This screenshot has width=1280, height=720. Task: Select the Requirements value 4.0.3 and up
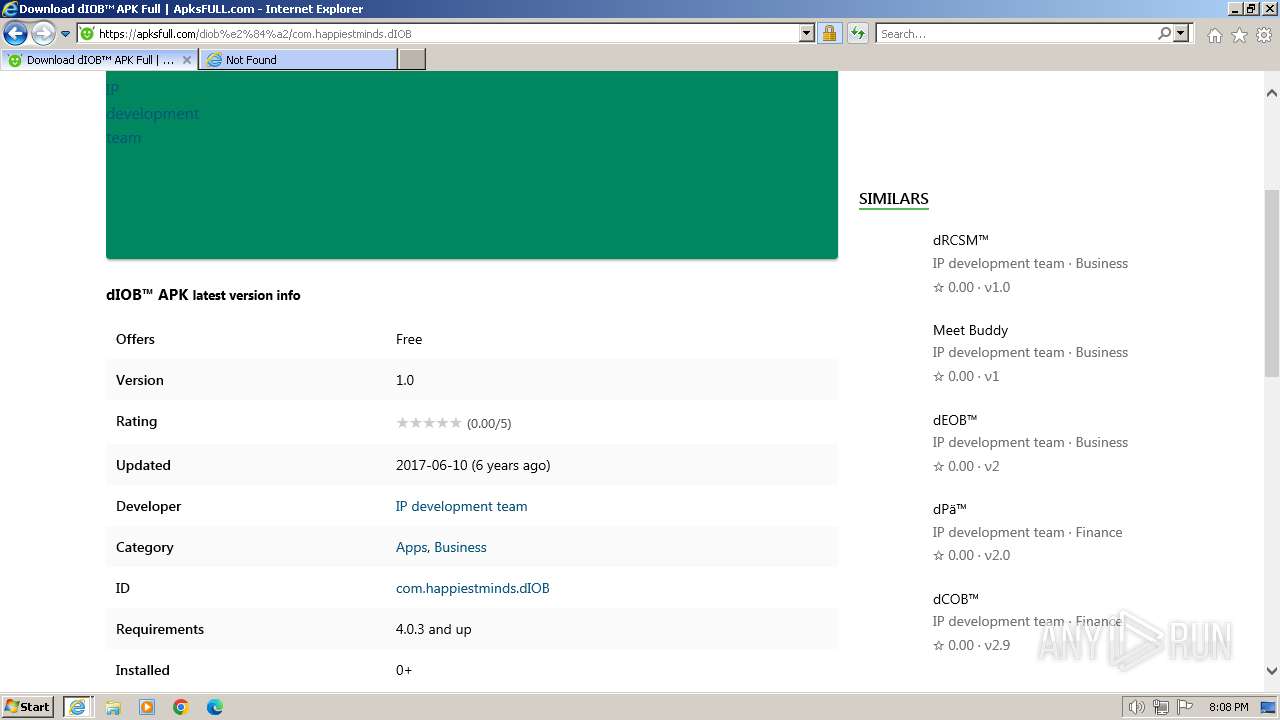point(434,629)
